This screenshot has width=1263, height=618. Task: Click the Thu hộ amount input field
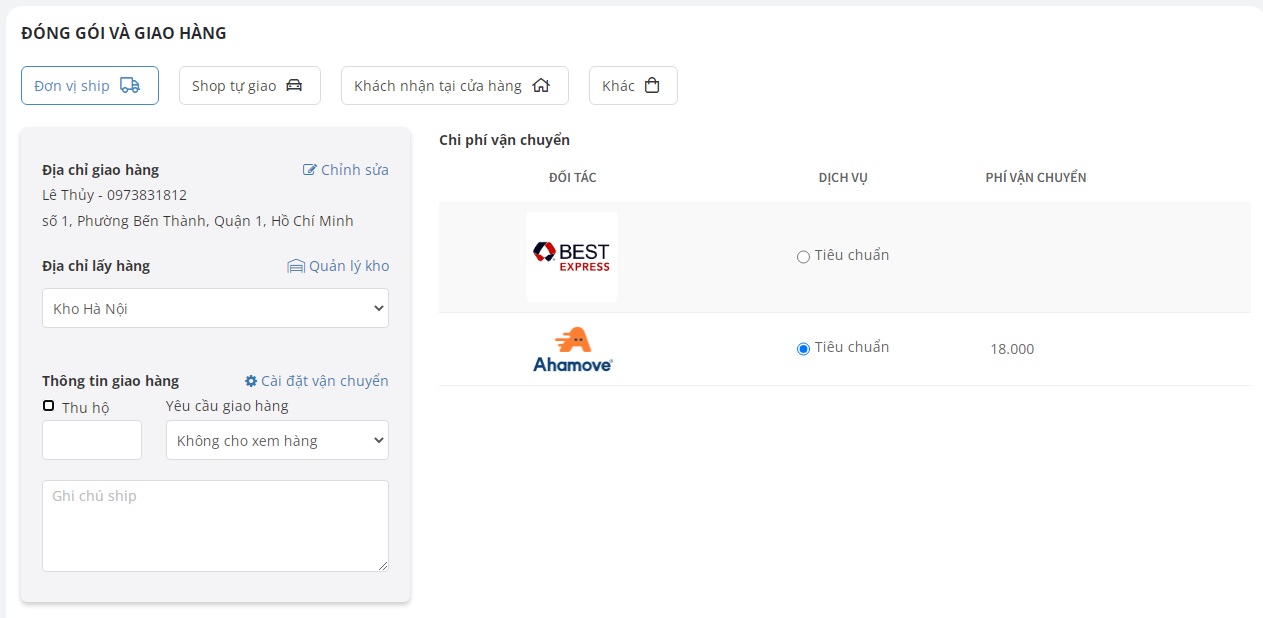point(92,440)
